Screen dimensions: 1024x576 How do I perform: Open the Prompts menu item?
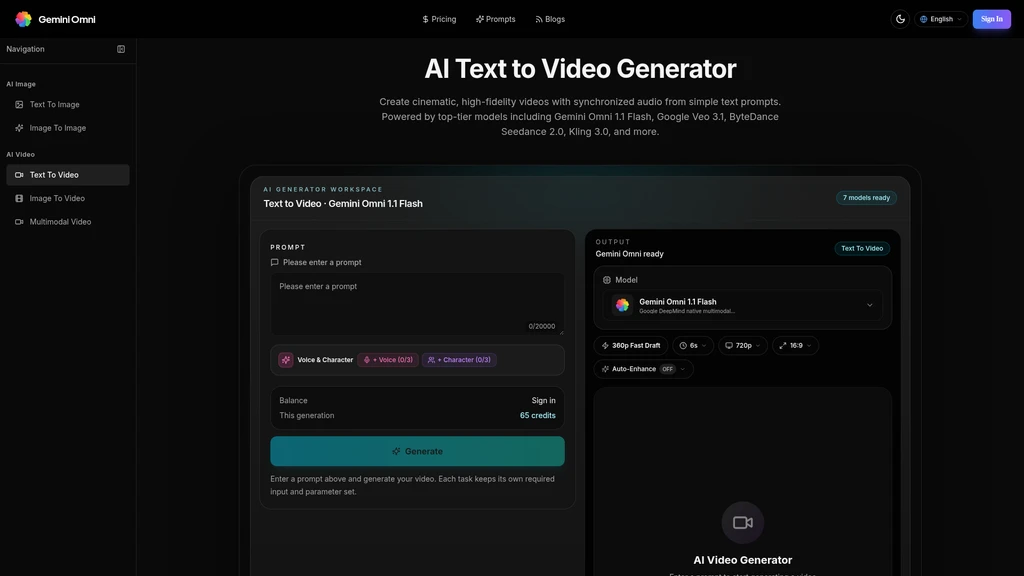click(496, 19)
